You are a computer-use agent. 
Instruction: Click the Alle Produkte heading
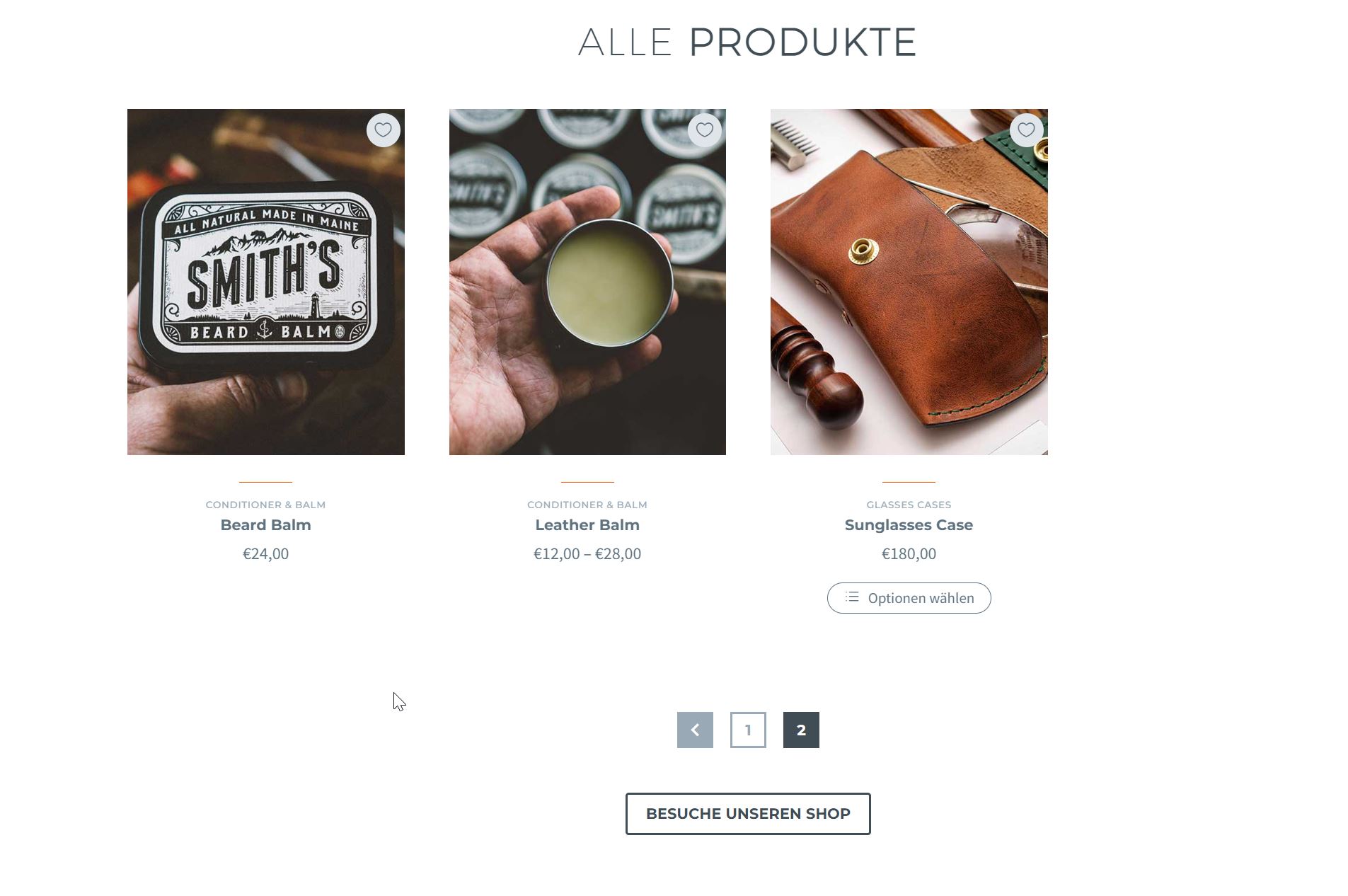click(747, 42)
